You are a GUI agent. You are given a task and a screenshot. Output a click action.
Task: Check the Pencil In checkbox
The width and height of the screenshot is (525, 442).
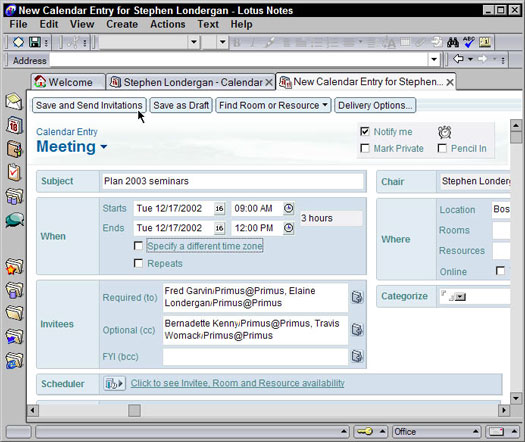pos(442,148)
